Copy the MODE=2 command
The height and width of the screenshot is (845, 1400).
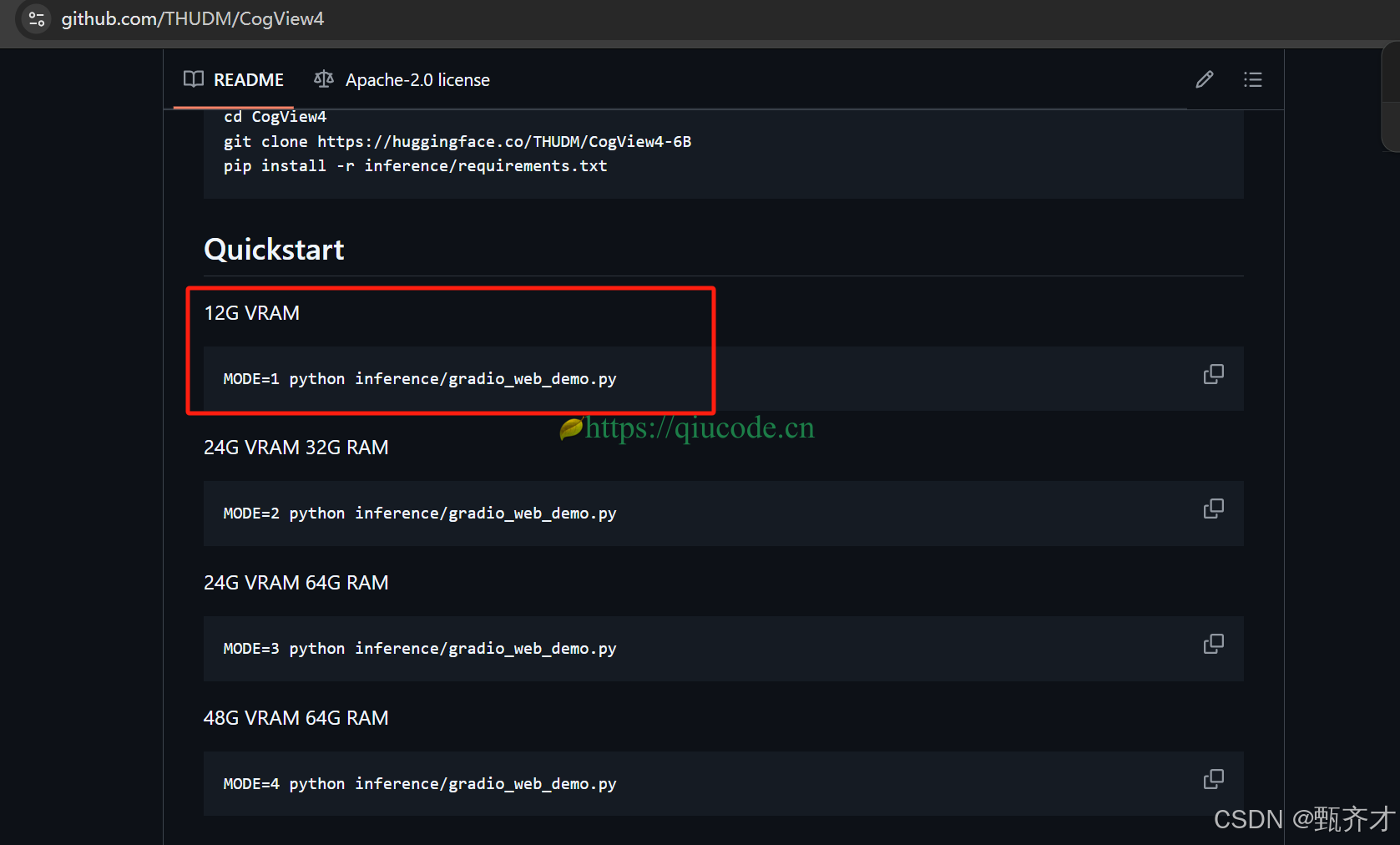1214,509
